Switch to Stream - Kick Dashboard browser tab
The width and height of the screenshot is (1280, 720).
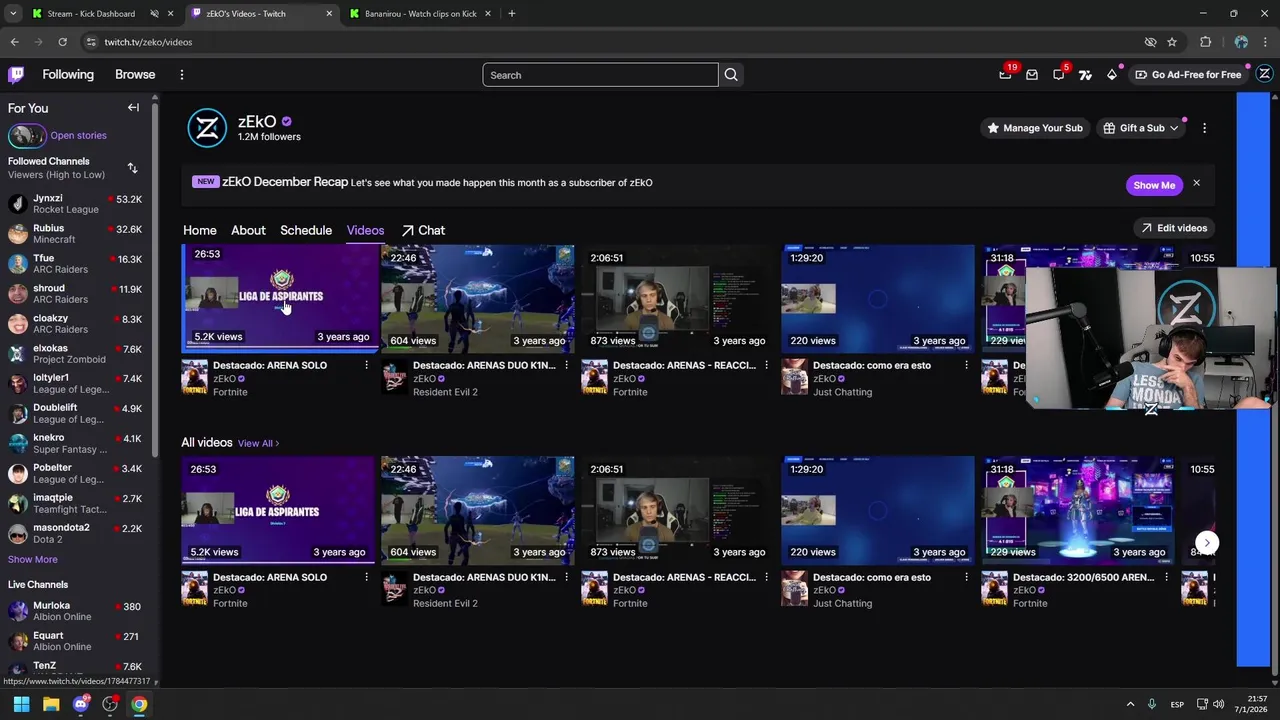90,14
